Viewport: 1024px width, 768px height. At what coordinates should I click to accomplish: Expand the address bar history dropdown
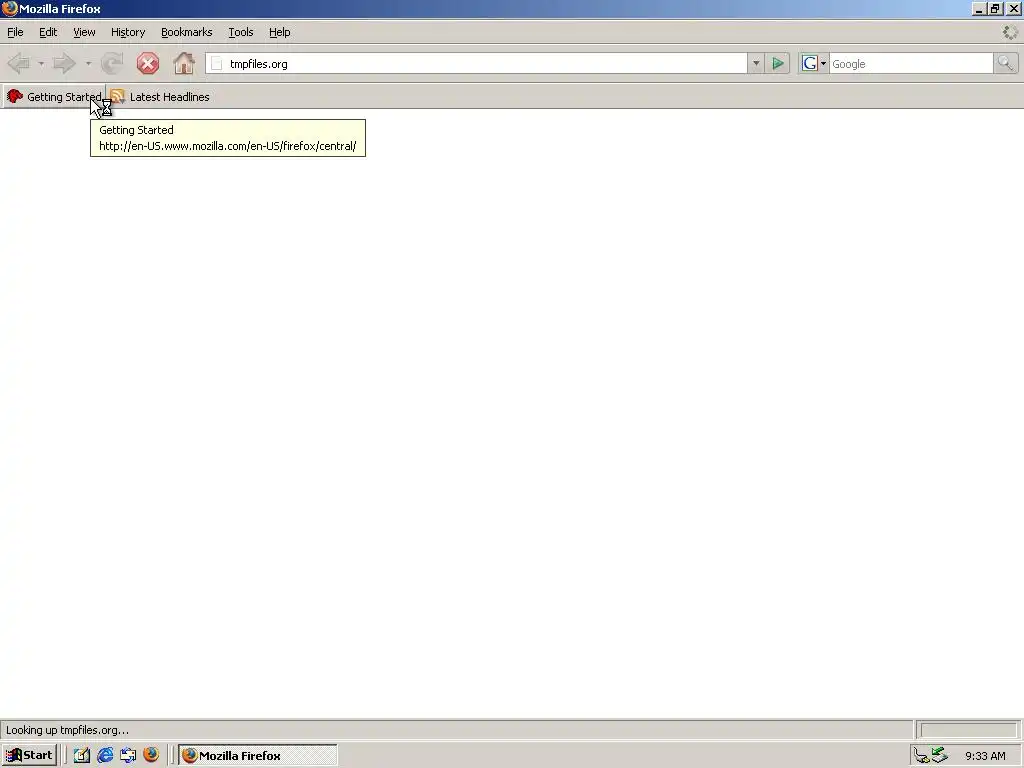(756, 63)
